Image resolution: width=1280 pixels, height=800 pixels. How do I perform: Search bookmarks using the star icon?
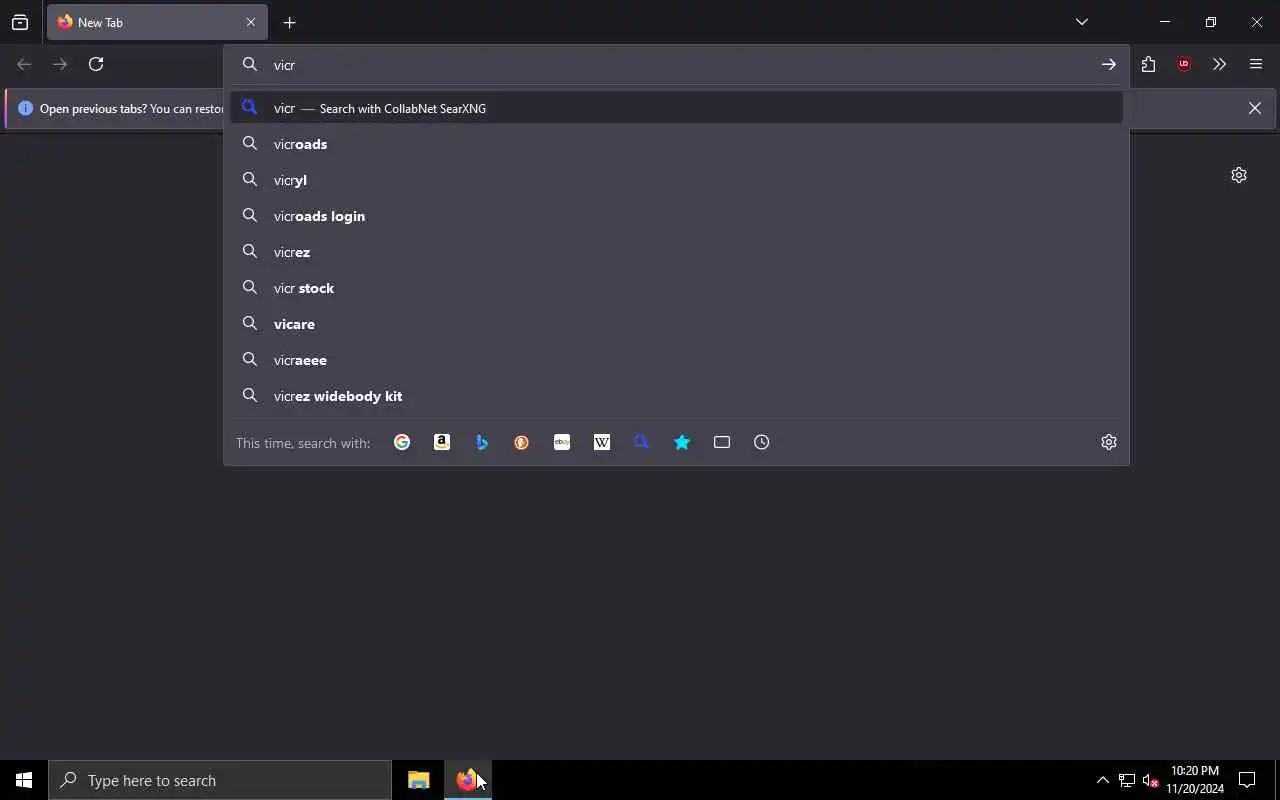click(x=682, y=442)
